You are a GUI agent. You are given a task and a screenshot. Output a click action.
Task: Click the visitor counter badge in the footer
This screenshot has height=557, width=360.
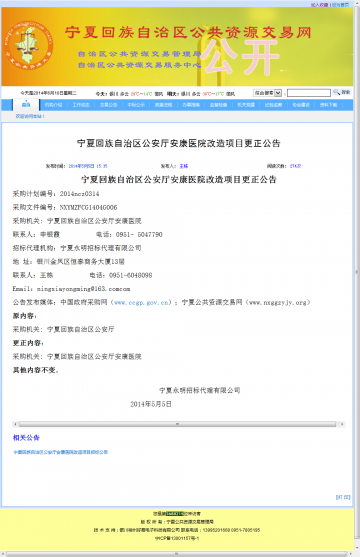click(174, 514)
